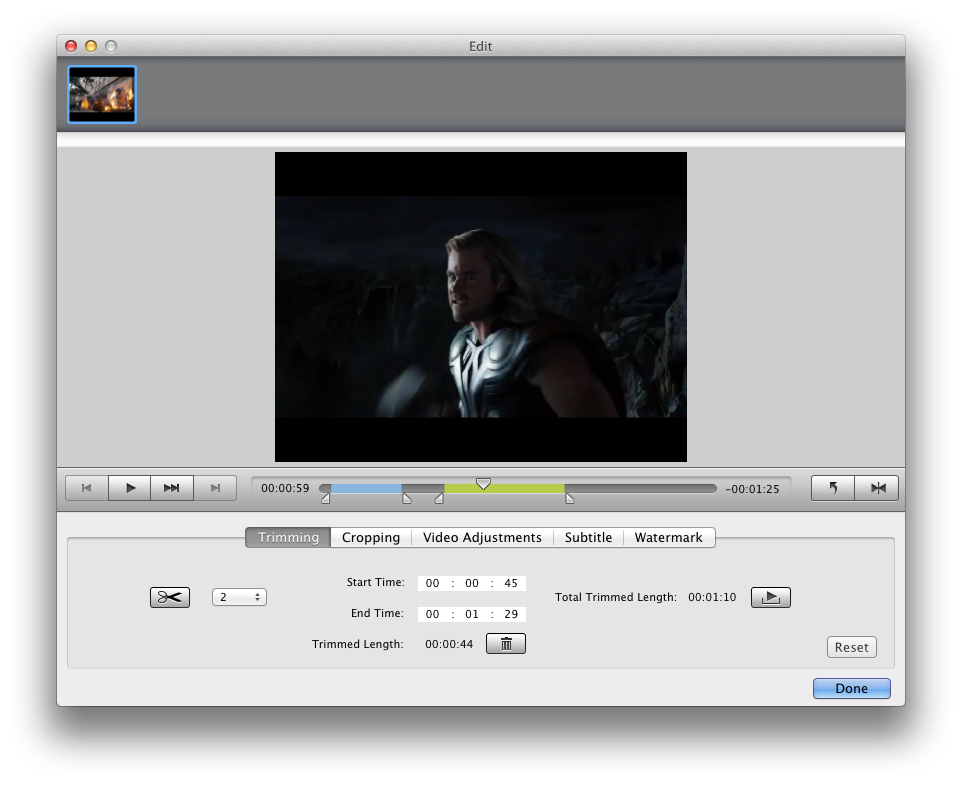Open the Video Adjustments tab
962x785 pixels.
pos(482,538)
